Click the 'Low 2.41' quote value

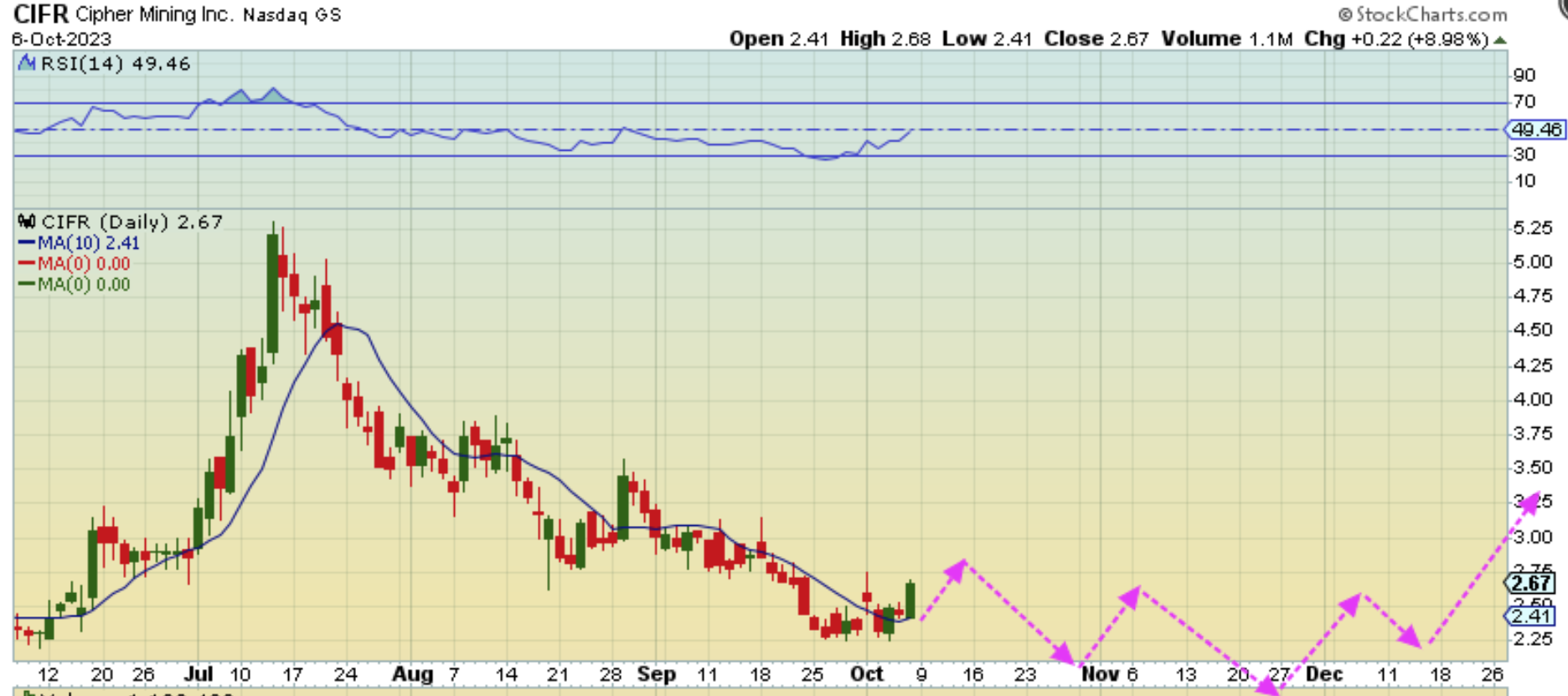(x=987, y=39)
